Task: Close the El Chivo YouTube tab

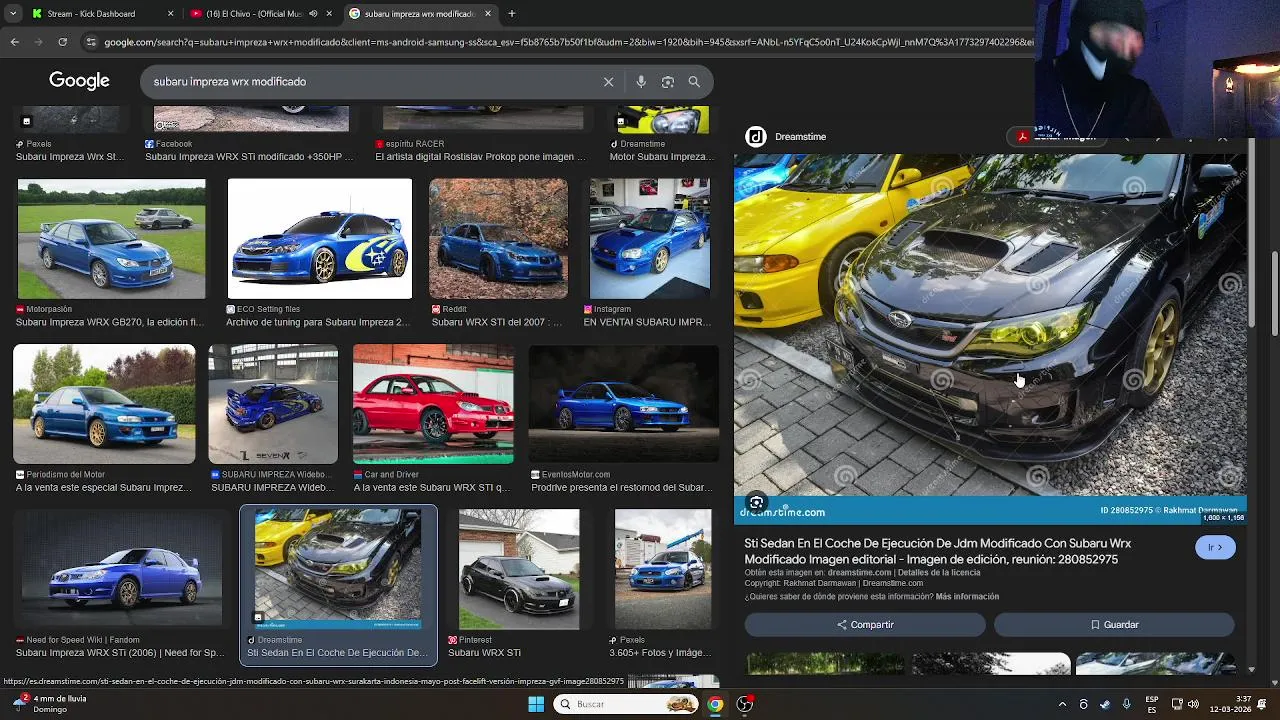Action: click(x=329, y=14)
